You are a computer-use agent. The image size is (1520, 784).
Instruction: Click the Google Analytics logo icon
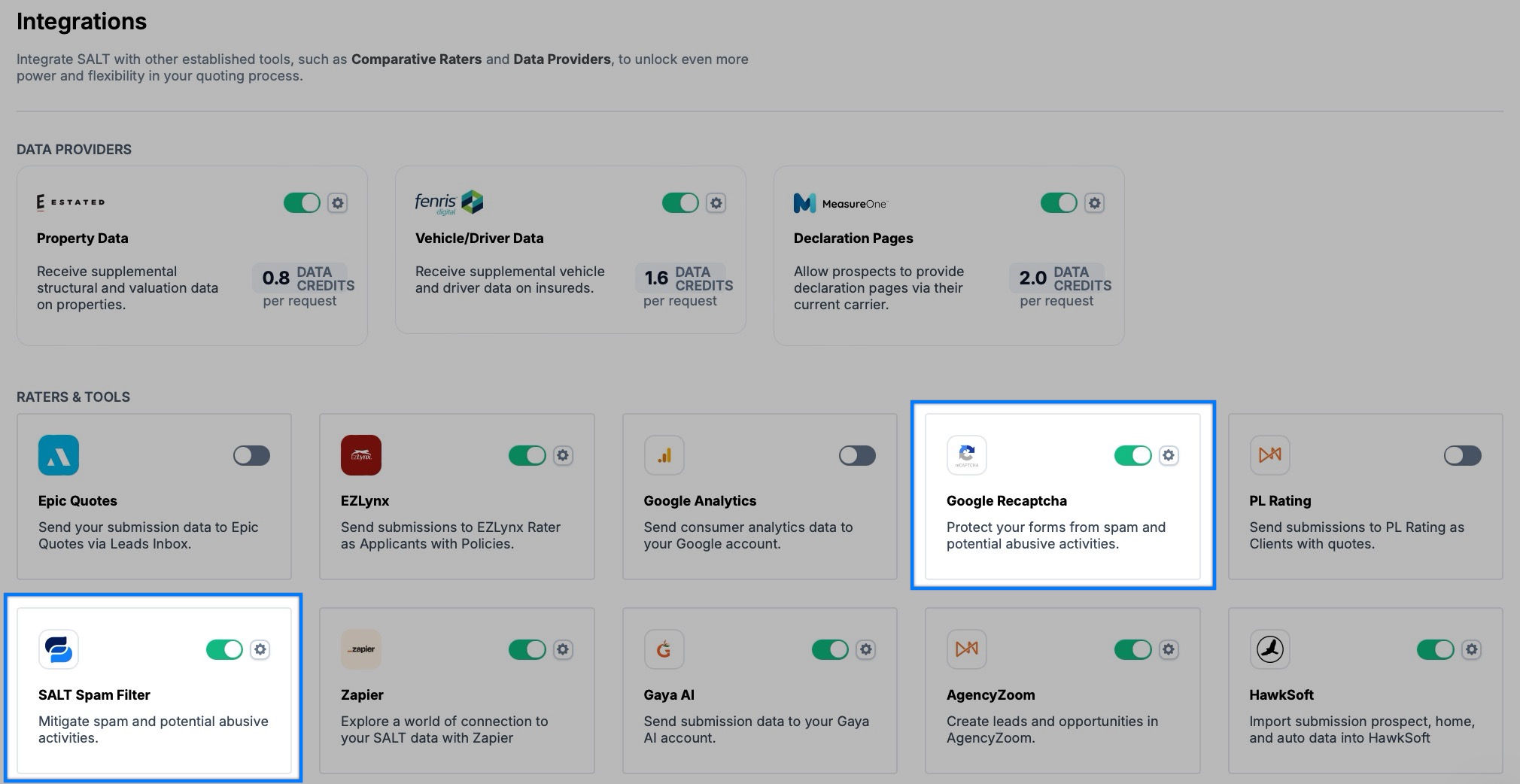point(664,455)
